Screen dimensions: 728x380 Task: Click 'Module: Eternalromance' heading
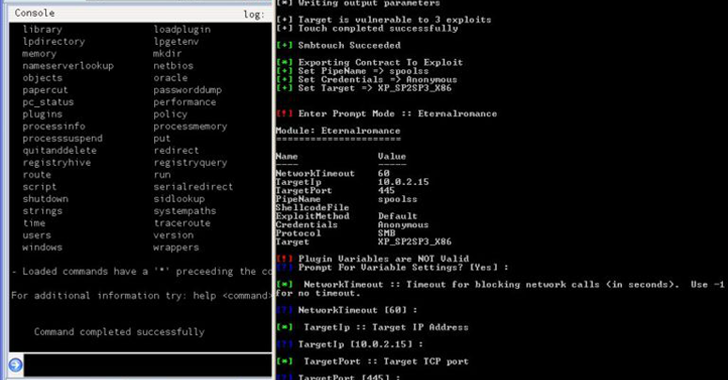338,131
